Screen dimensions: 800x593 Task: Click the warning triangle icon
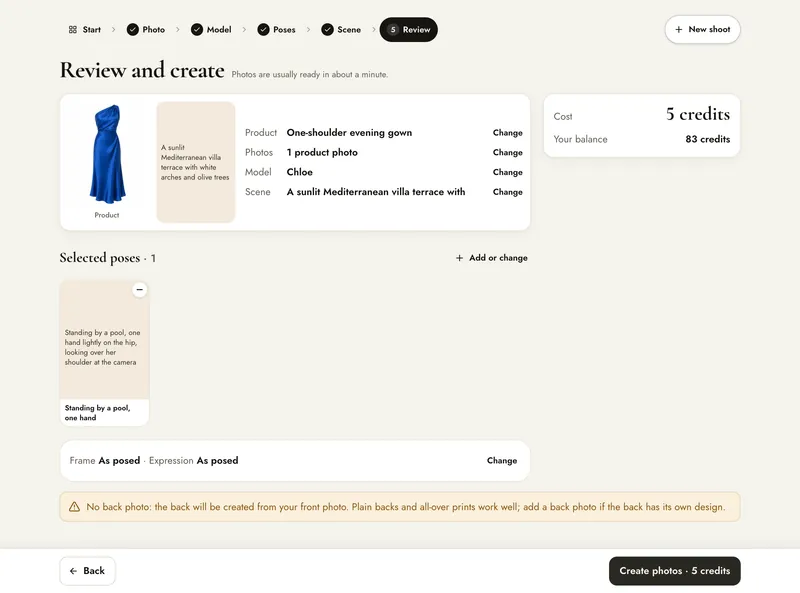tap(74, 507)
